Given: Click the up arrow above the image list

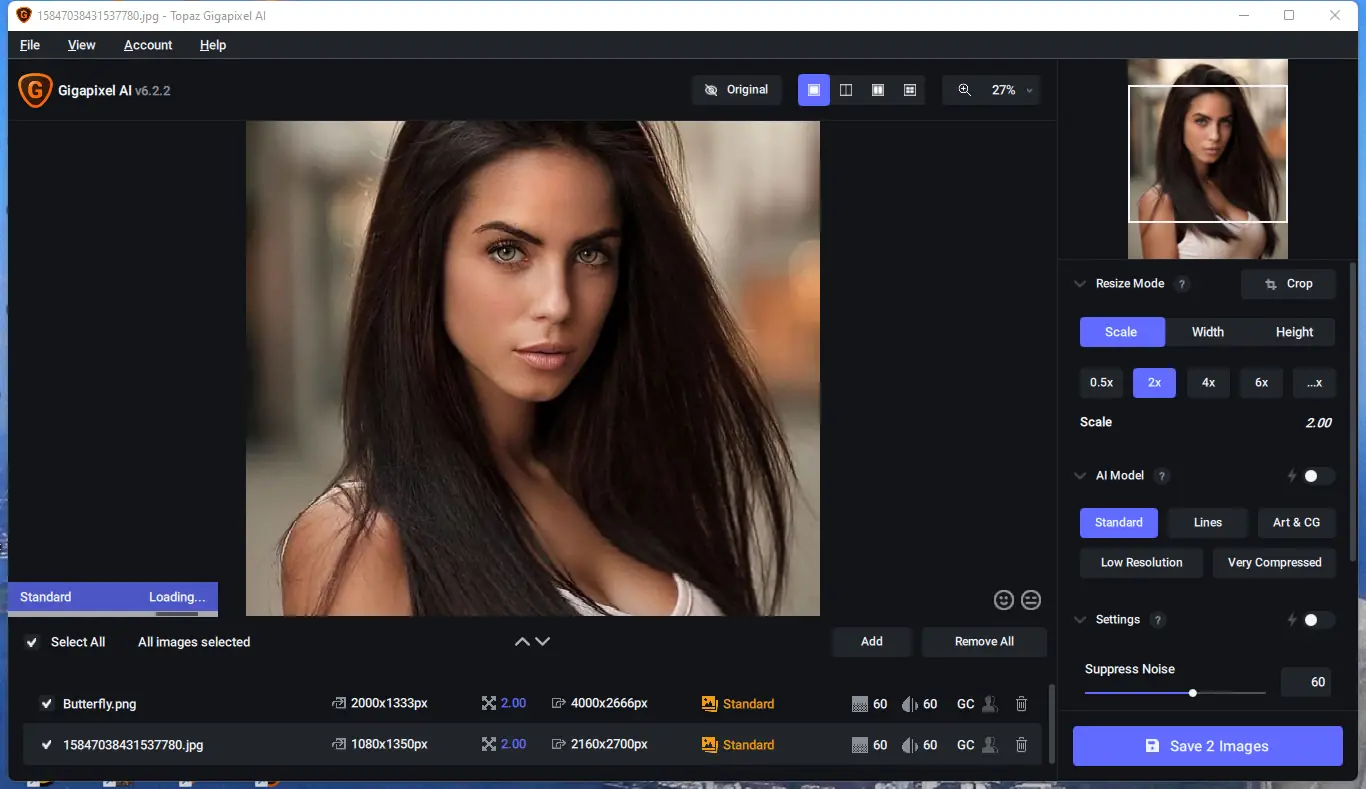Looking at the screenshot, I should [522, 642].
